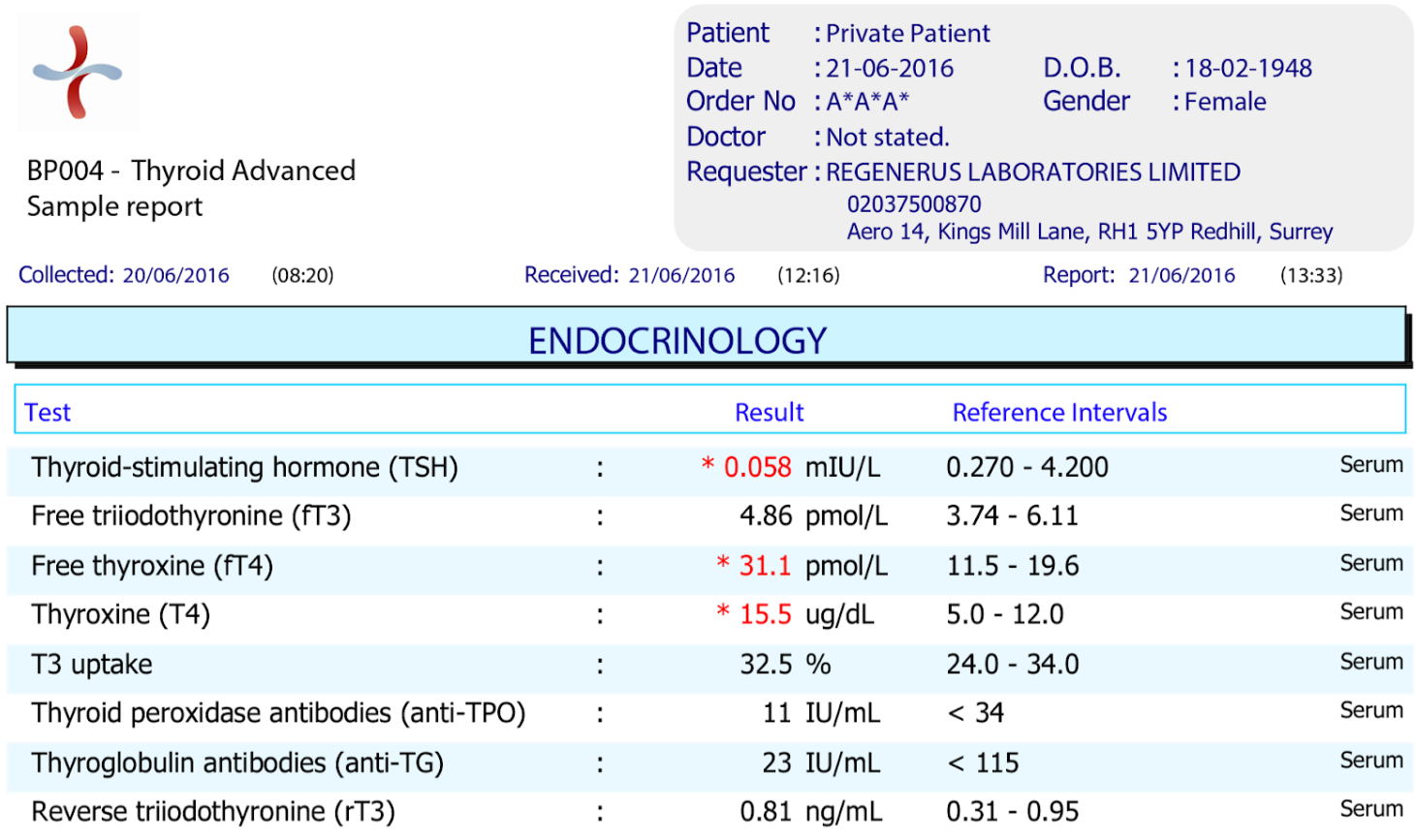Click the red asterisk beside T4 result
Screen dimensions: 1416x840
[723, 611]
